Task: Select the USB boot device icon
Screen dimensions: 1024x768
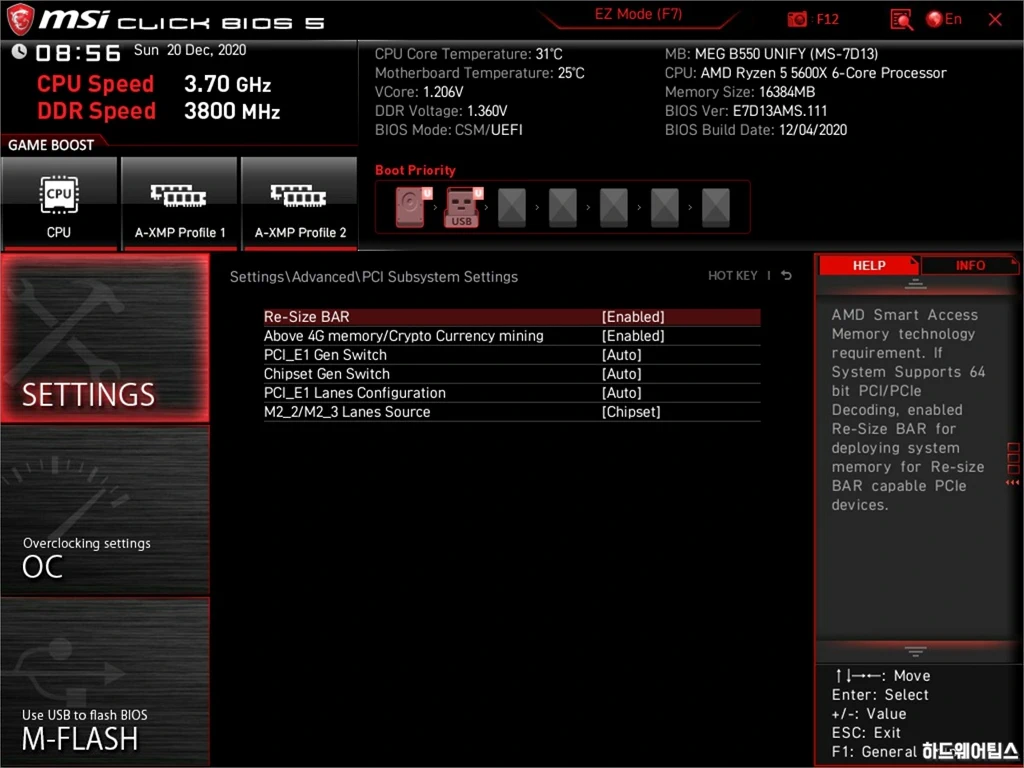Action: pyautogui.click(x=463, y=207)
